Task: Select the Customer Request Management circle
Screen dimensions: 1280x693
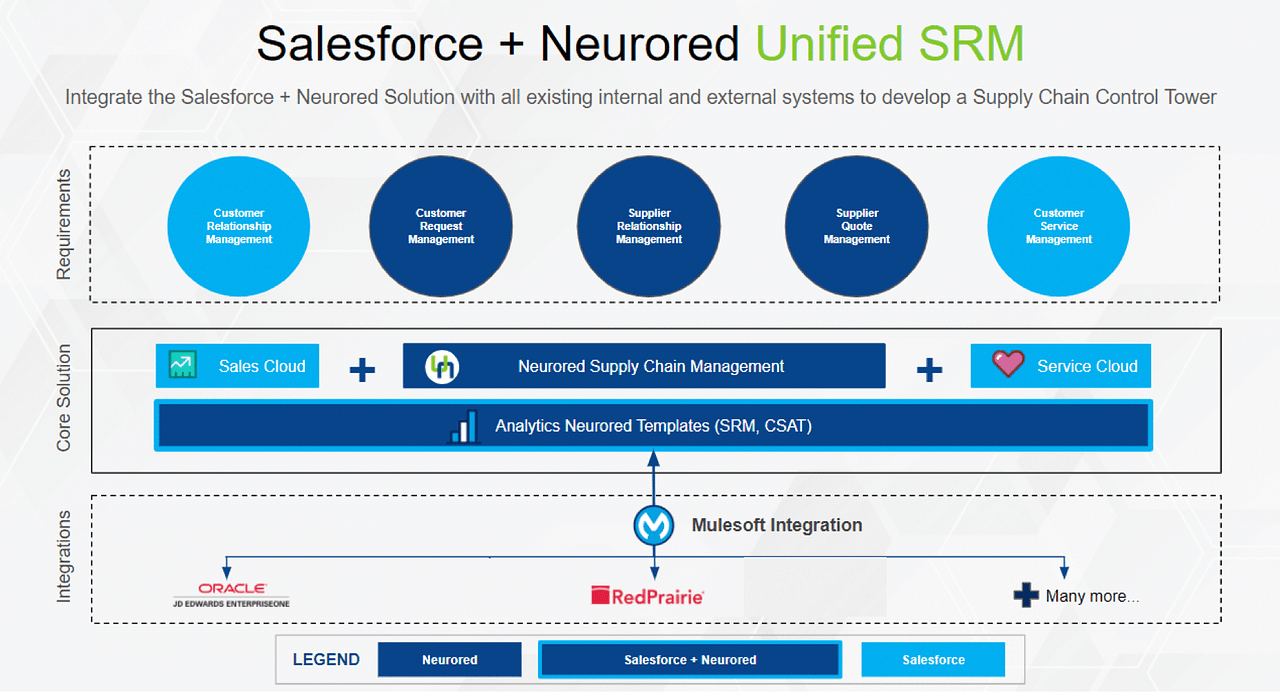Action: pyautogui.click(x=441, y=226)
